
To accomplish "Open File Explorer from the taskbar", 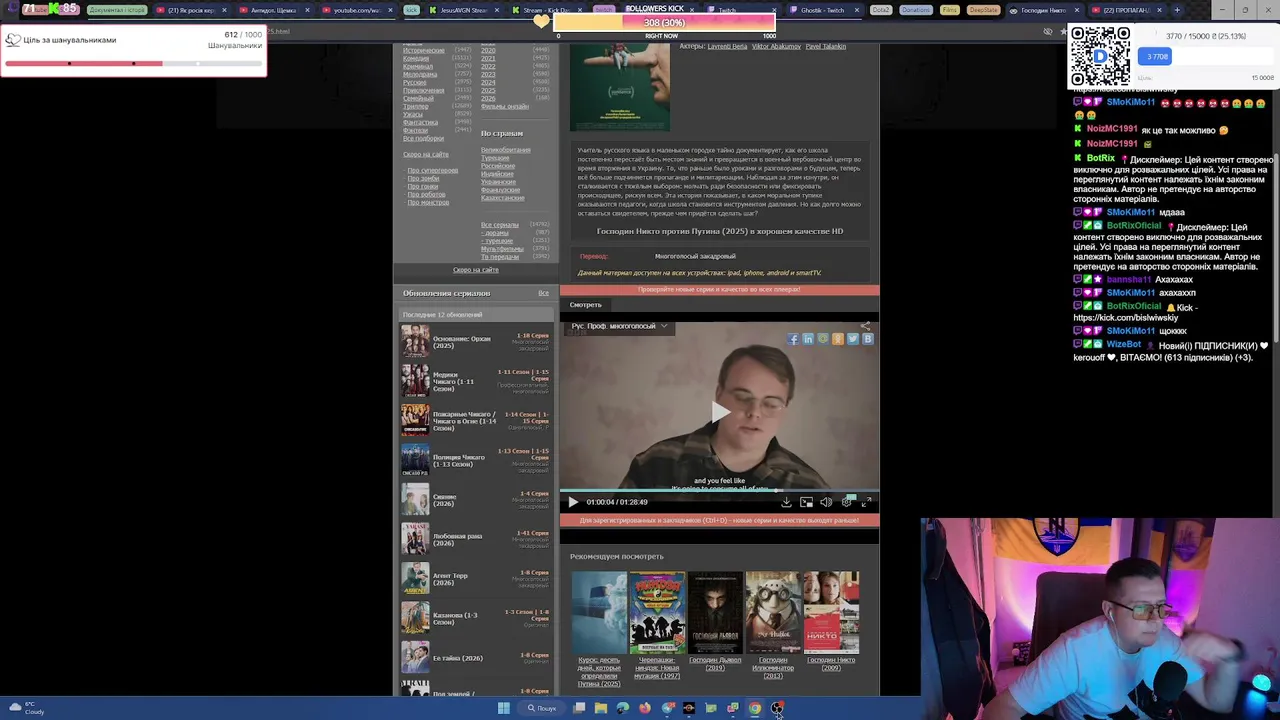I will tap(601, 708).
